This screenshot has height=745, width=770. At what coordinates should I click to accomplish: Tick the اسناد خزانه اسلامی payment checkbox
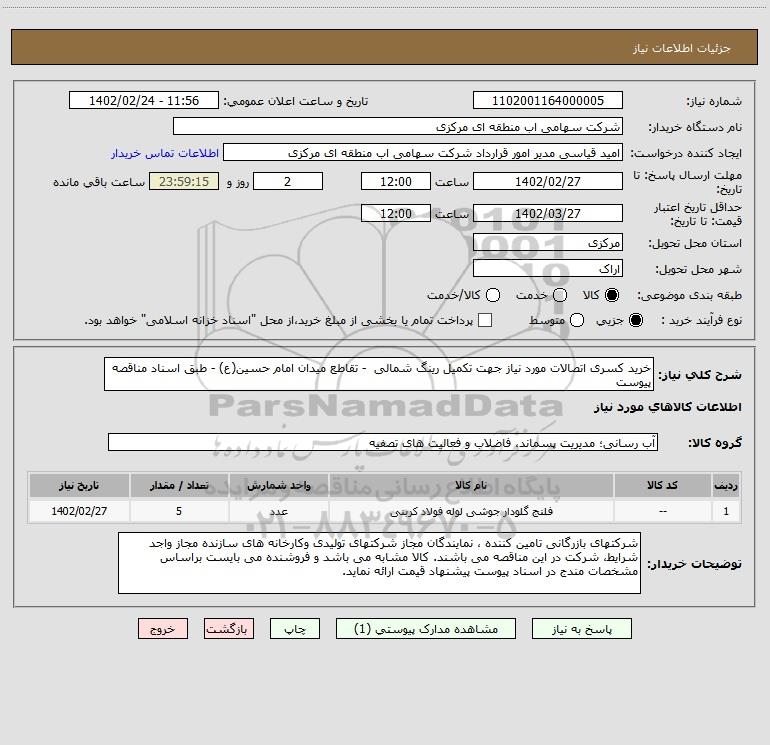coord(485,320)
